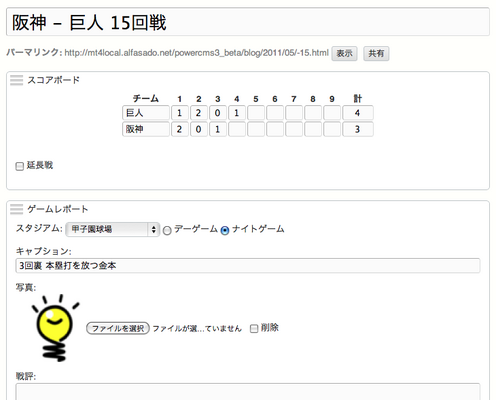Select the デーゲーム radio button
This screenshot has height=400, width=496.
167,230
